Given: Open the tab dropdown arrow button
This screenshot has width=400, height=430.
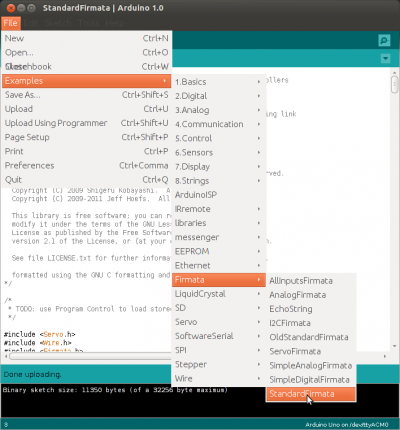Looking at the screenshot, I should [385, 59].
